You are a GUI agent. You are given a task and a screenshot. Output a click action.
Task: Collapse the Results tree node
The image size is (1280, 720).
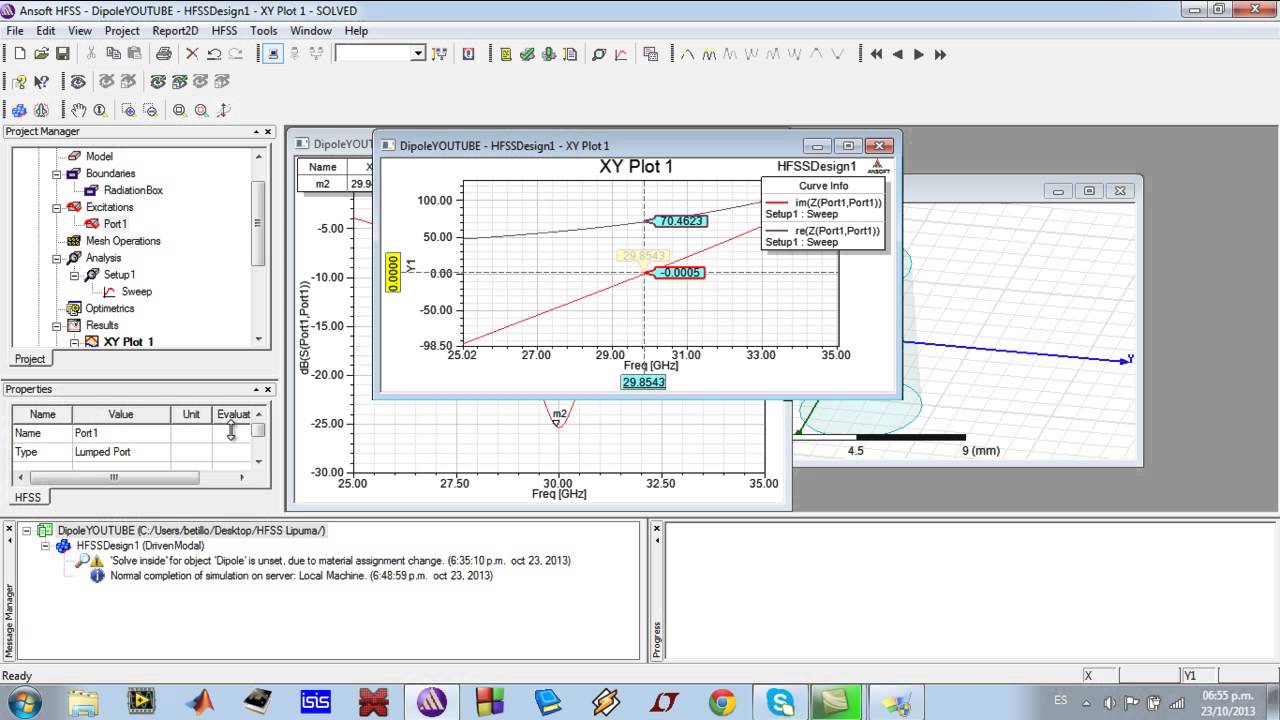(57, 326)
